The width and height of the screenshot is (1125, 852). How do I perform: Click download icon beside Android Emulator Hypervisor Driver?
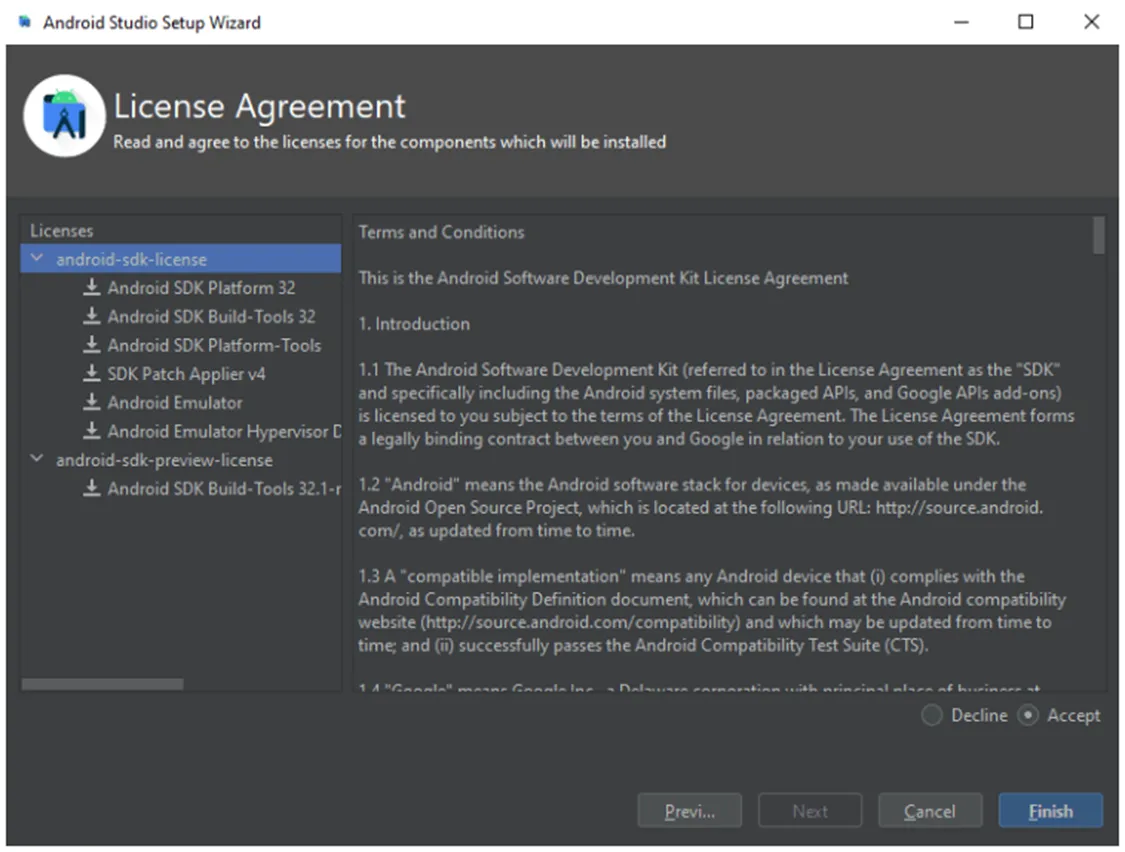[x=91, y=431]
